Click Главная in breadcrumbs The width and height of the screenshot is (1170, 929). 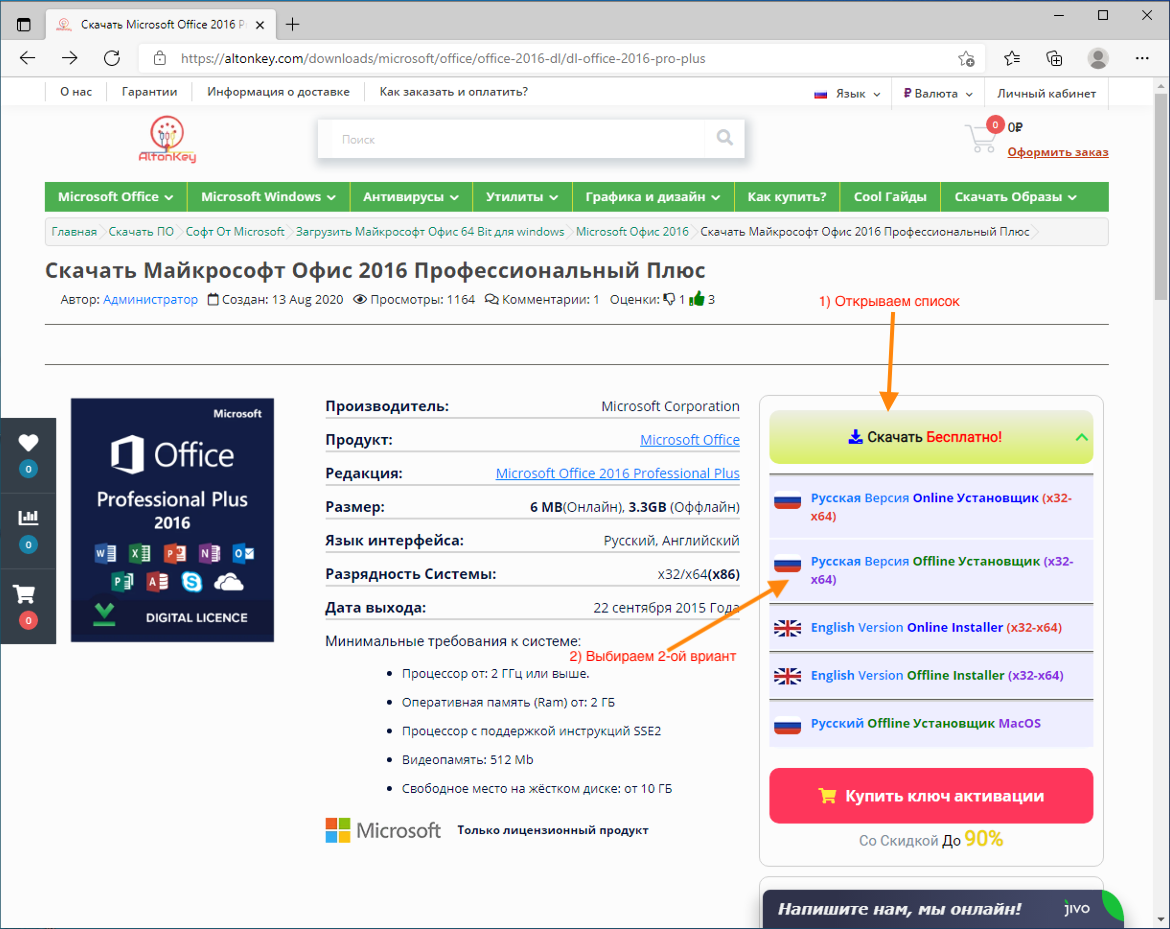click(74, 231)
